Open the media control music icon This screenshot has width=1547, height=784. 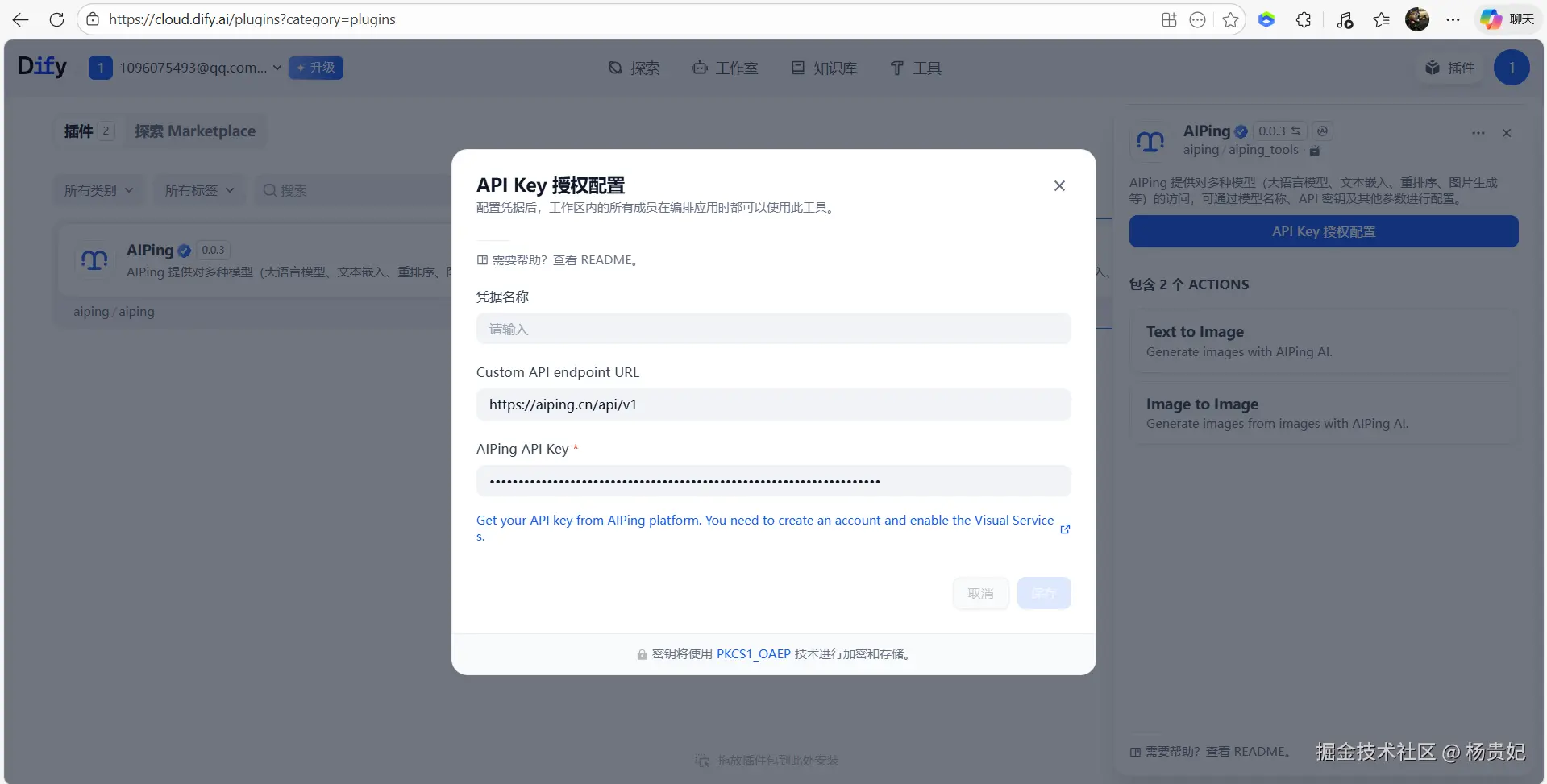(1345, 19)
